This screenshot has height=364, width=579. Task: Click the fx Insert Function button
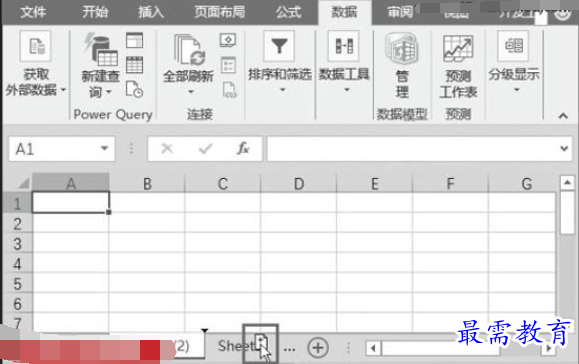point(243,149)
